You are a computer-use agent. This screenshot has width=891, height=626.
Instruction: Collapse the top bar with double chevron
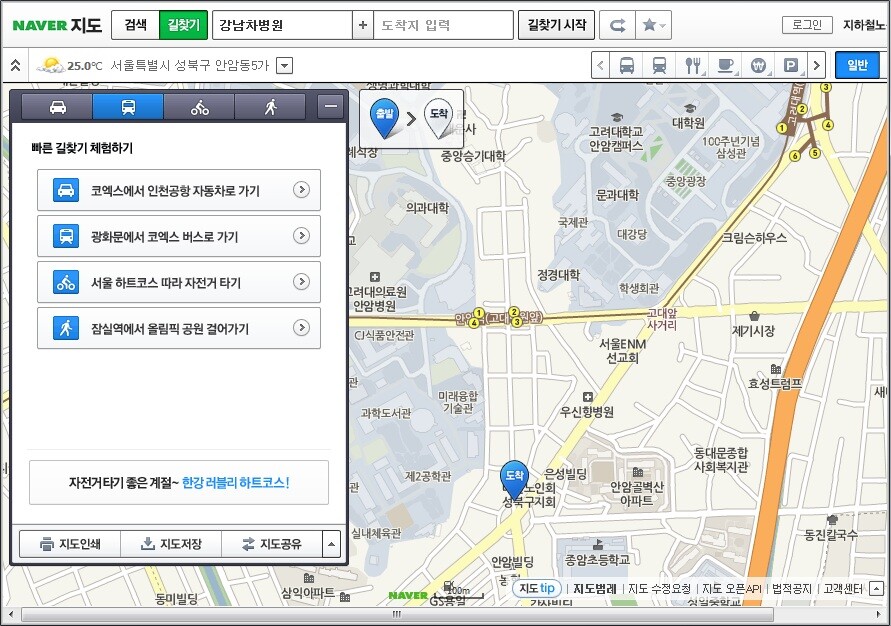tap(16, 66)
